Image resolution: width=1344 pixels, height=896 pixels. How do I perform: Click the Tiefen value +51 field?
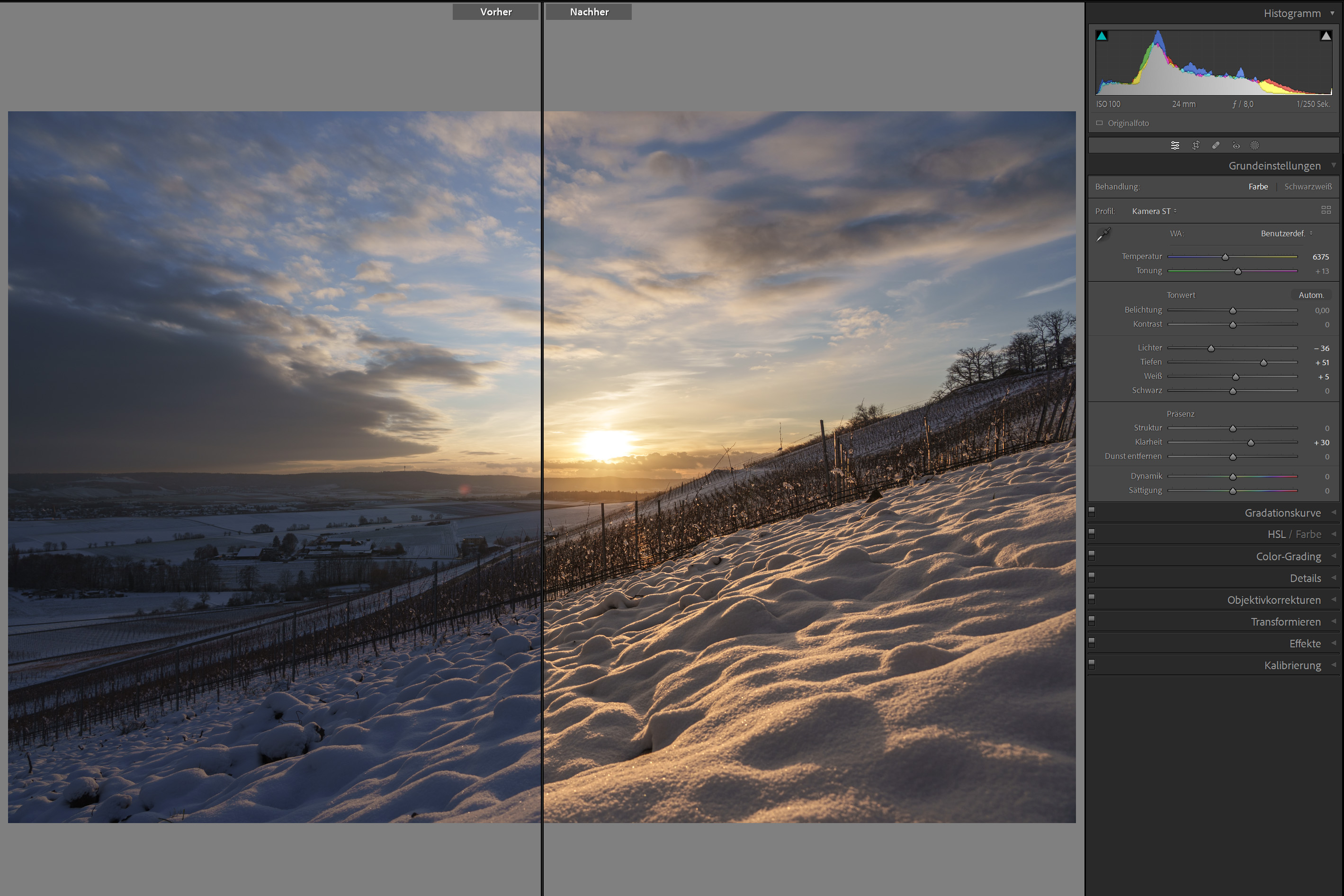(1322, 363)
